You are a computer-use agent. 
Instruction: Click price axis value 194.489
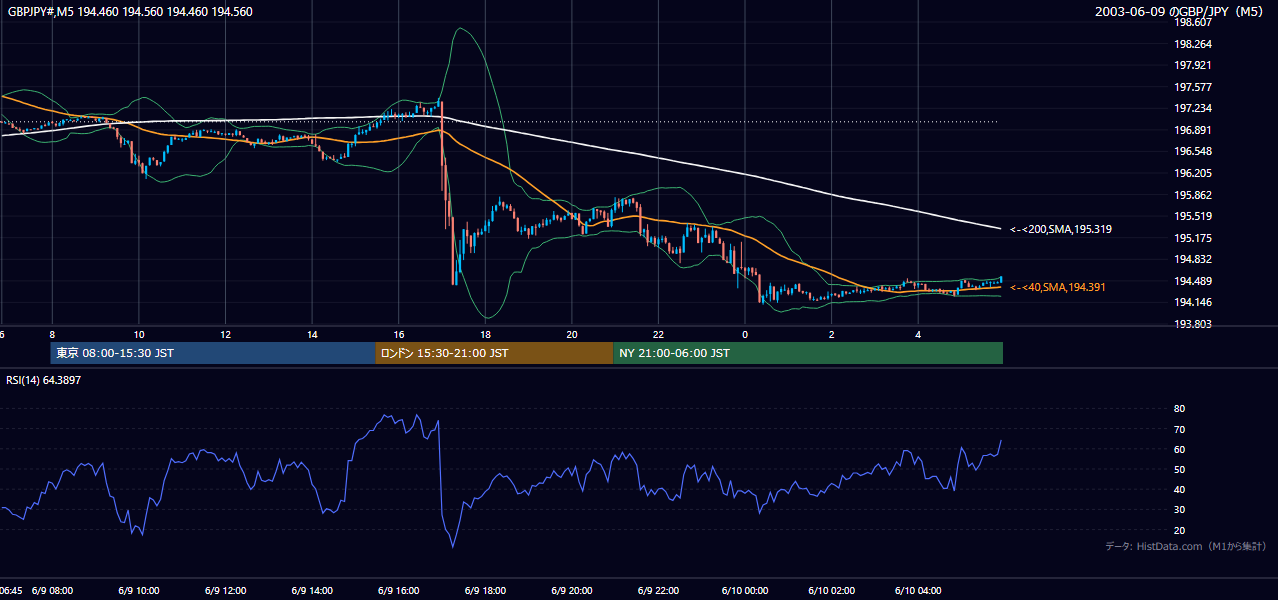(x=1193, y=281)
